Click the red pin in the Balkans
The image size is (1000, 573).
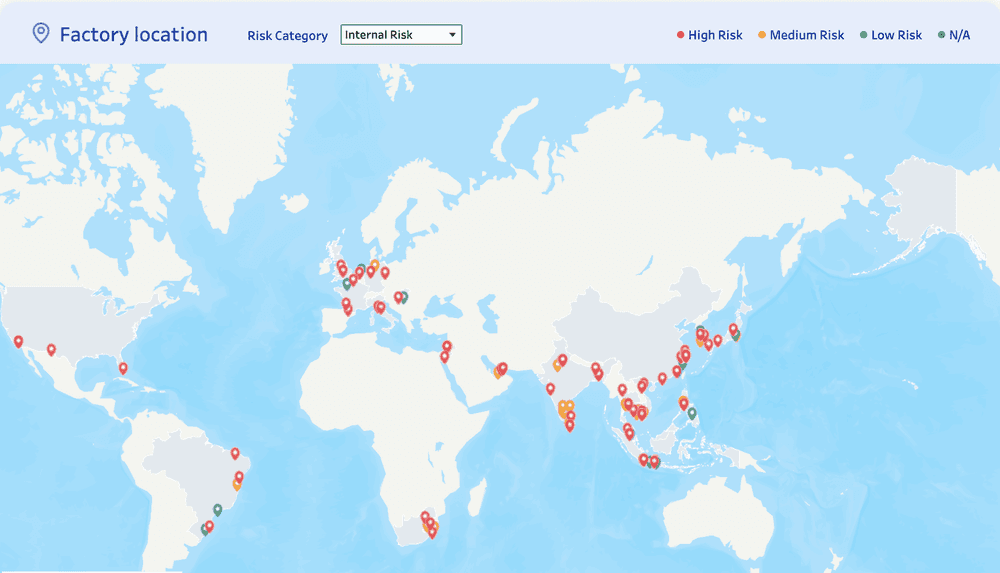coord(399,297)
